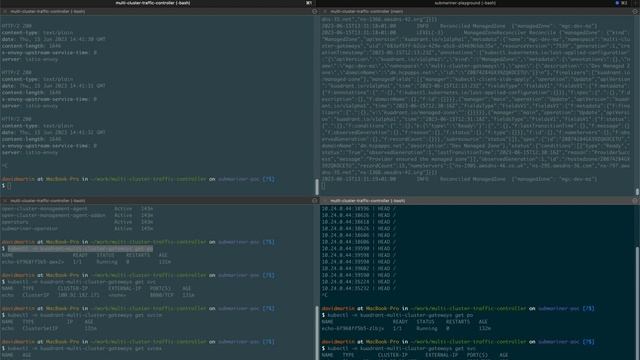The height and width of the screenshot is (360, 640).
Task: Click the ClusterSetIP service import row
Action: [x=49, y=329]
